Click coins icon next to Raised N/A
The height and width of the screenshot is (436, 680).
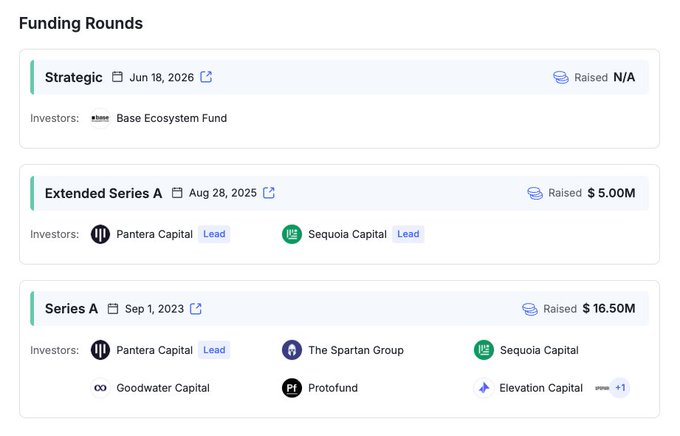(x=561, y=77)
